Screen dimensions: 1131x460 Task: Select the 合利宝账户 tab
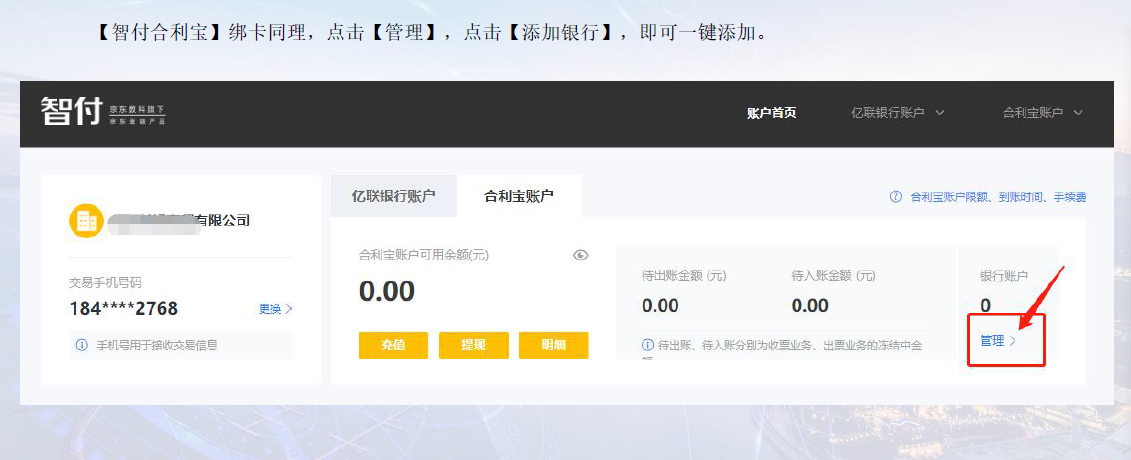[x=518, y=196]
